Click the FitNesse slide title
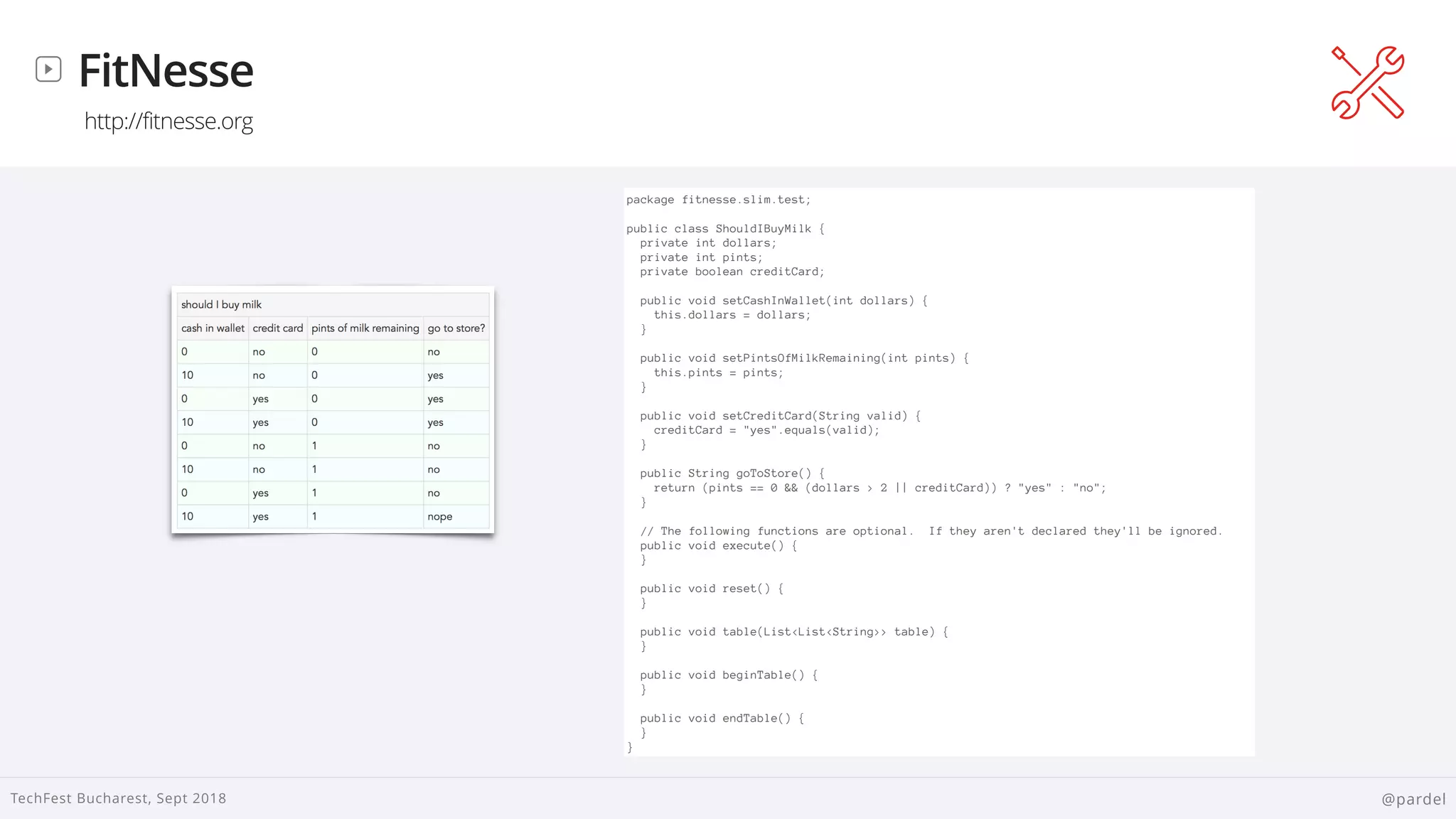1456x819 pixels. tap(166, 70)
